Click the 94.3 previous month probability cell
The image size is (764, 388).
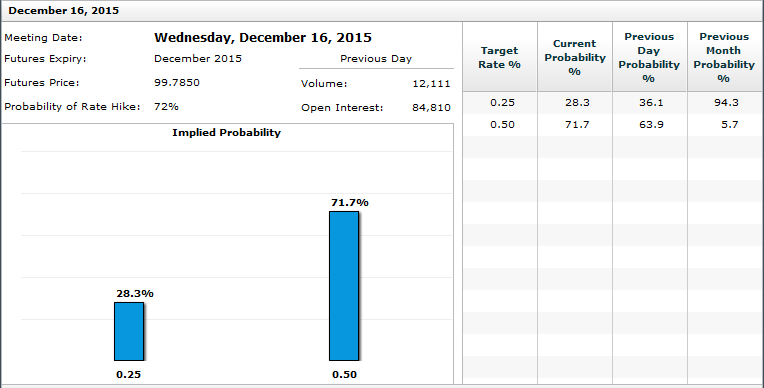[x=725, y=103]
